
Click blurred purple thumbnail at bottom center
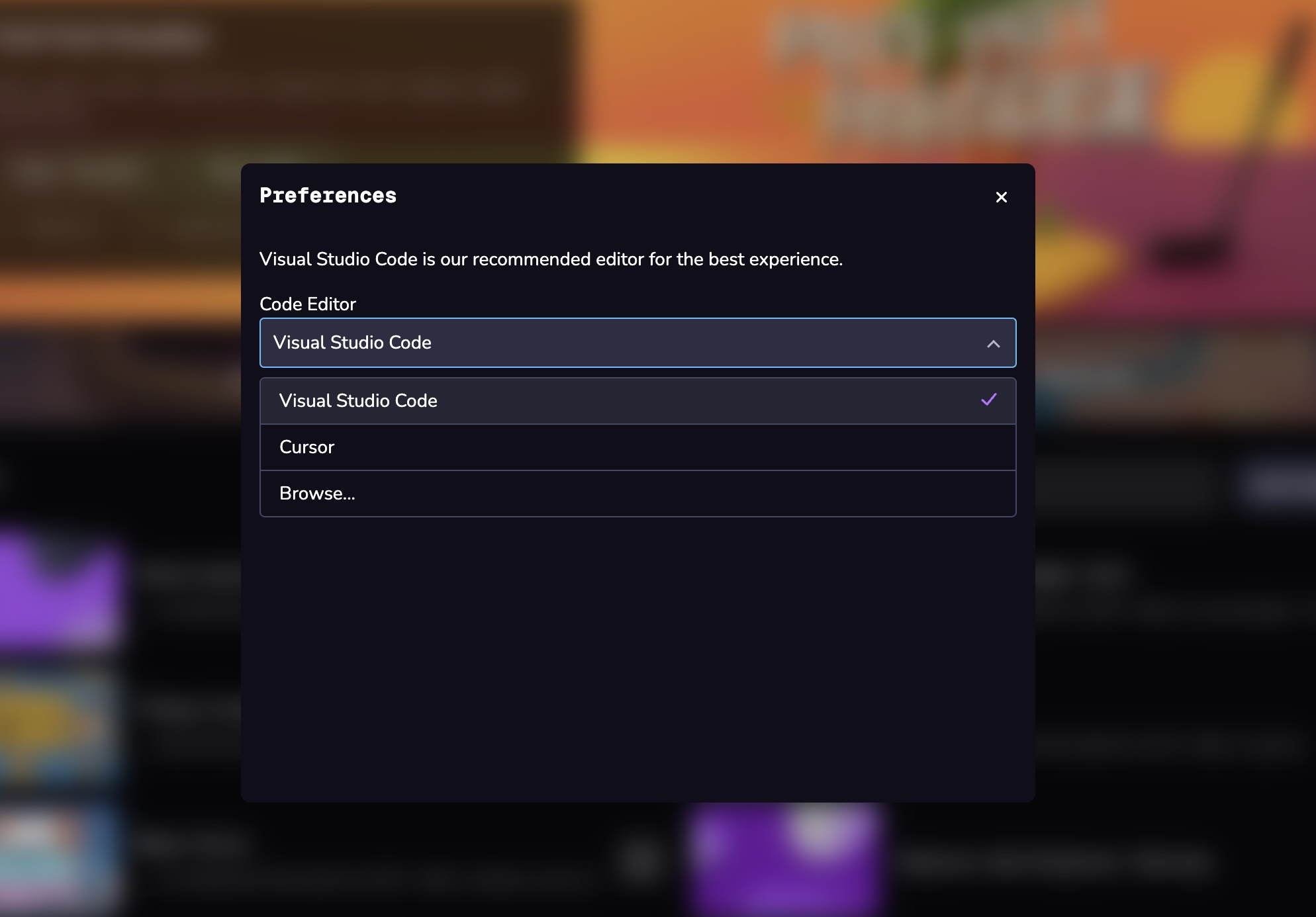(x=784, y=860)
